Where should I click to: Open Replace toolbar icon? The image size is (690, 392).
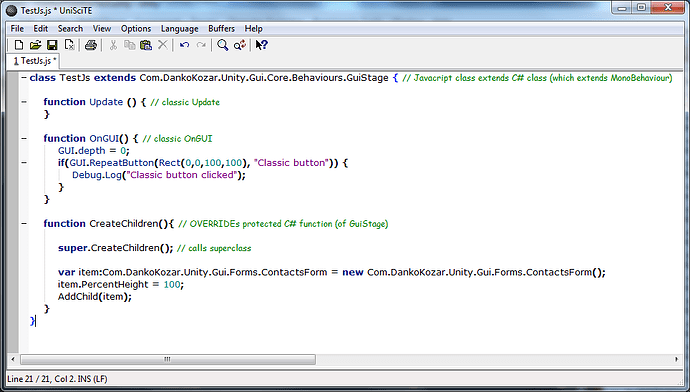tap(240, 45)
